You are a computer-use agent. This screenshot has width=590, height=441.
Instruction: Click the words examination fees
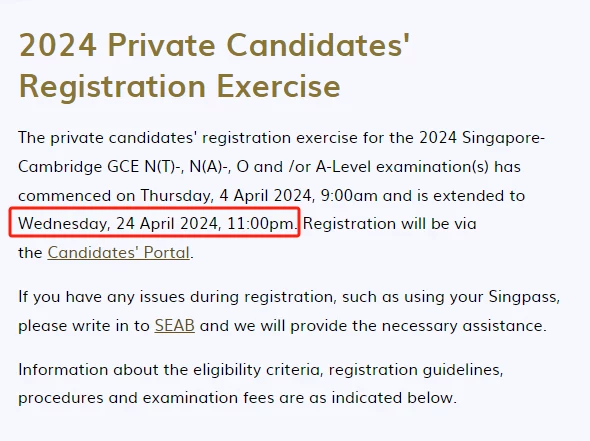[x=208, y=398]
